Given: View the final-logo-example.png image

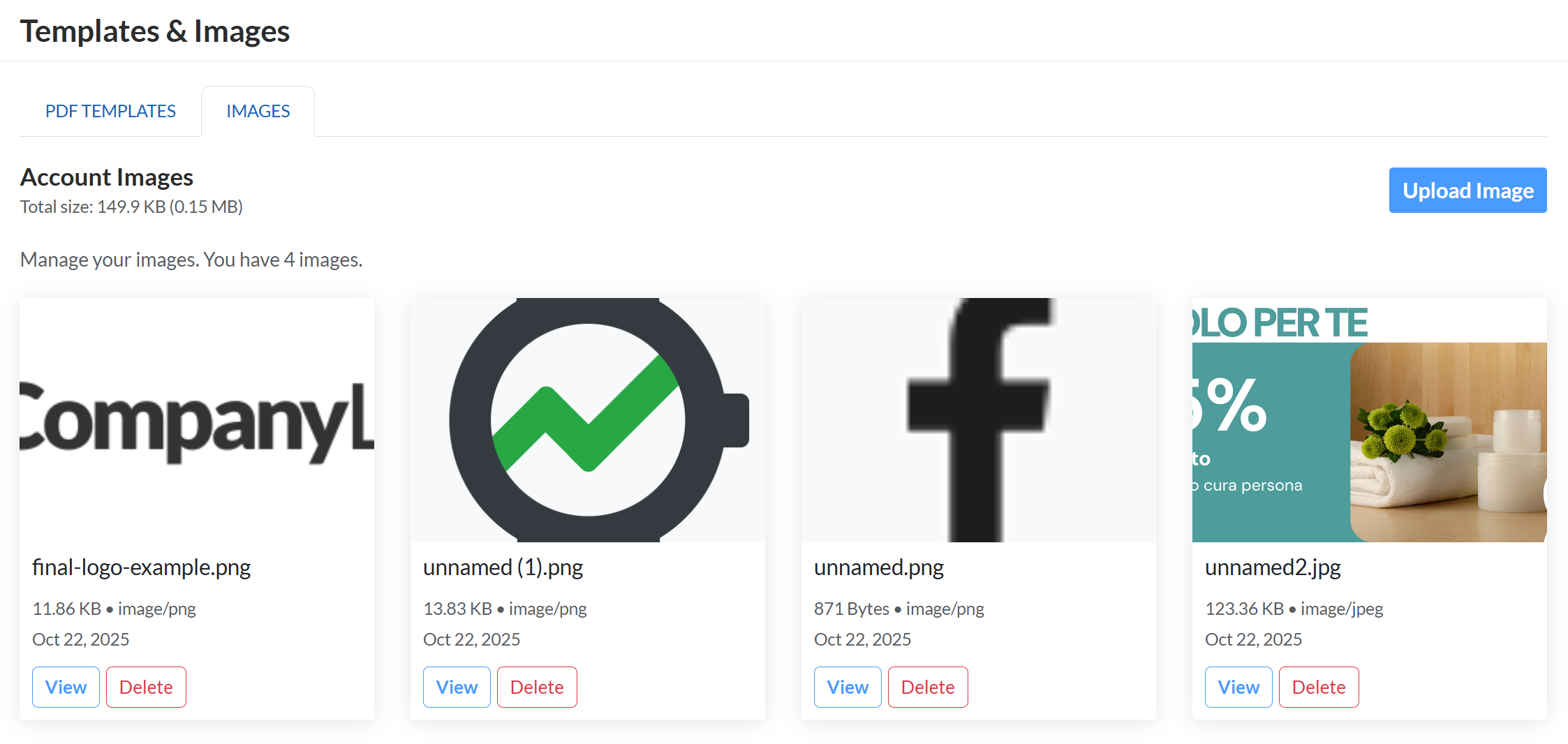Looking at the screenshot, I should (65, 687).
